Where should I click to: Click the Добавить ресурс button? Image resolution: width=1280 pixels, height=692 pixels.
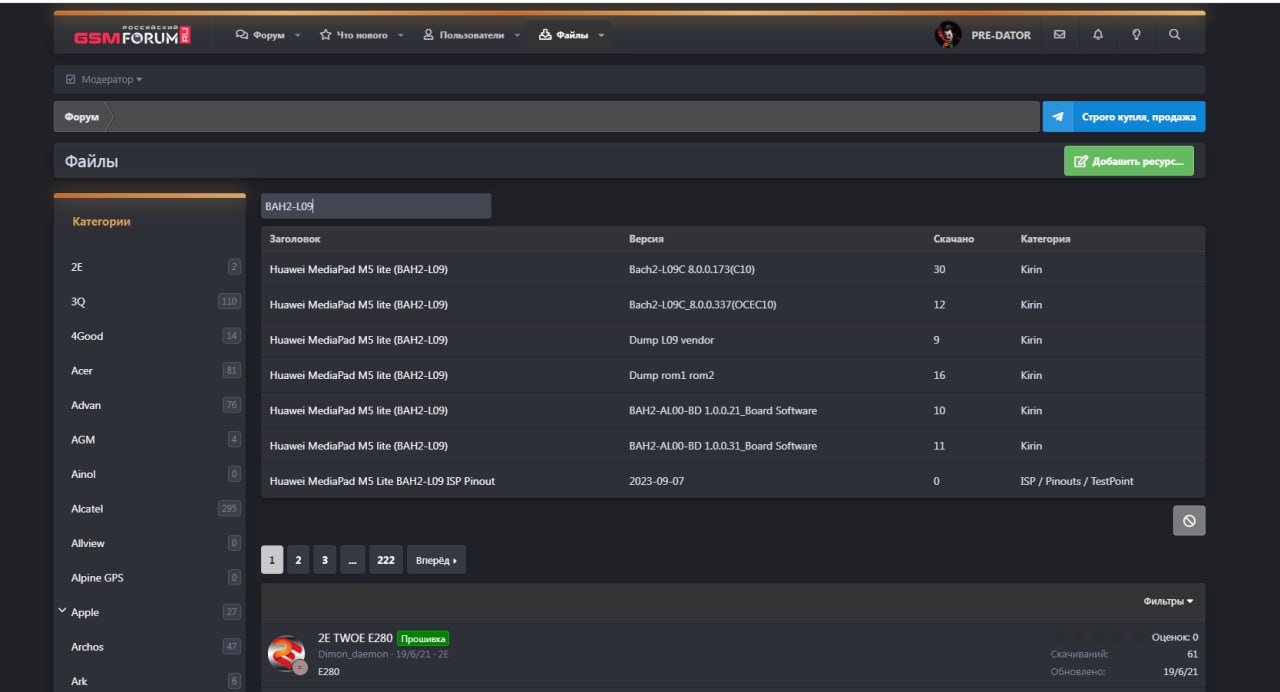point(1128,161)
